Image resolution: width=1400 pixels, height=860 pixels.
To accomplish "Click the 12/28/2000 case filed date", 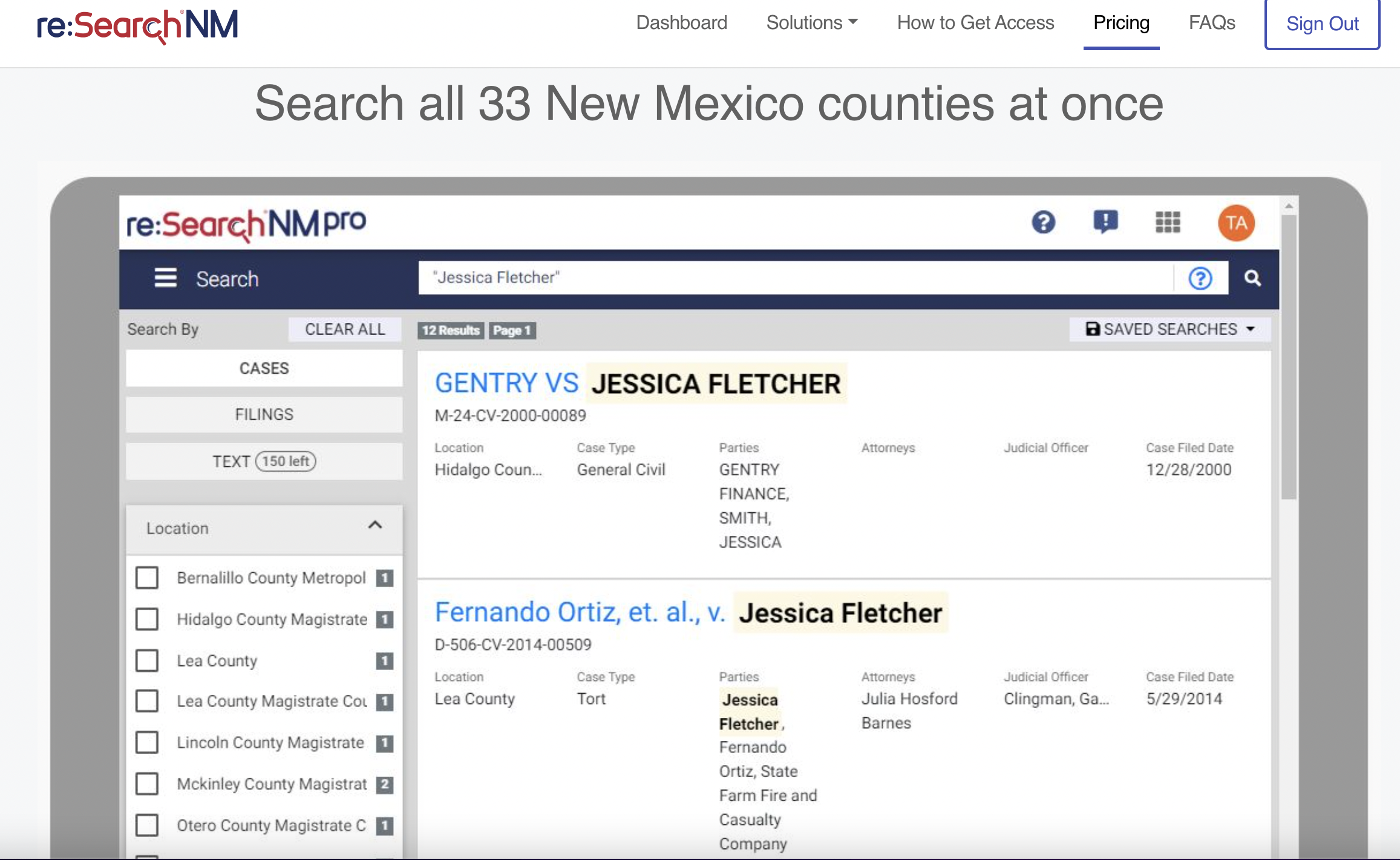I will (x=1188, y=469).
